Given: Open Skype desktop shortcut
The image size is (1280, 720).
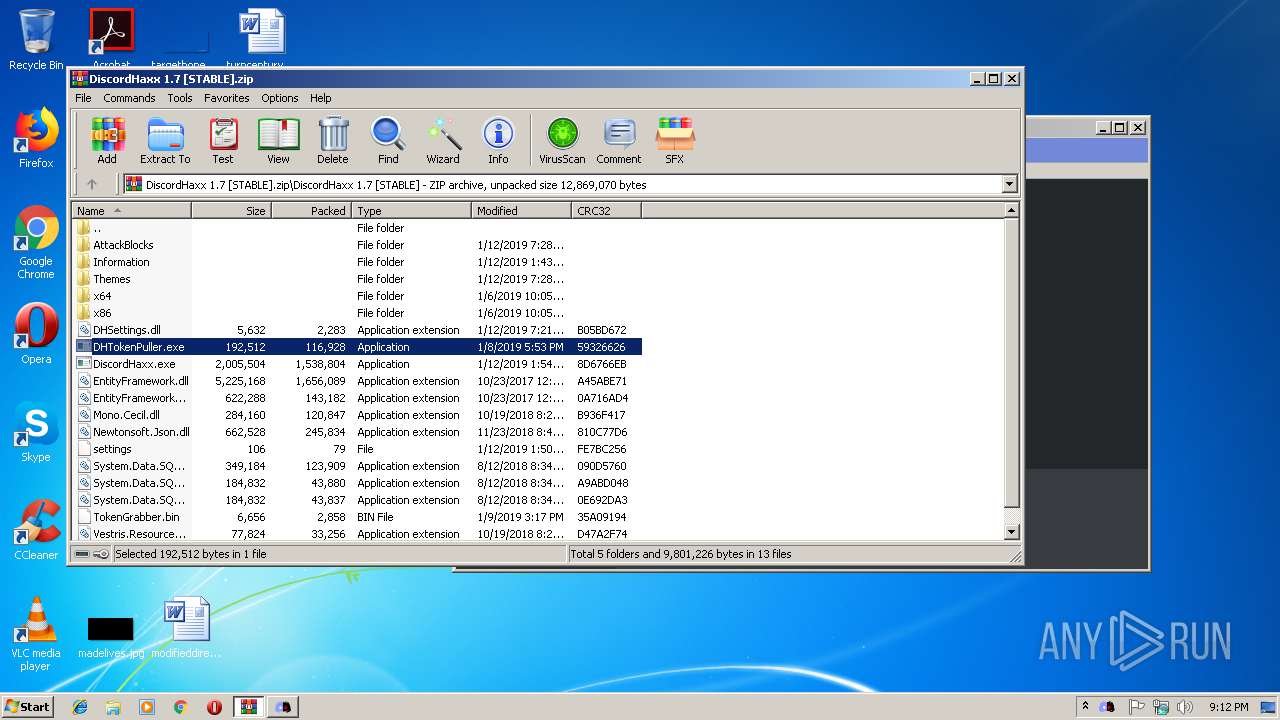Looking at the screenshot, I should click(36, 432).
